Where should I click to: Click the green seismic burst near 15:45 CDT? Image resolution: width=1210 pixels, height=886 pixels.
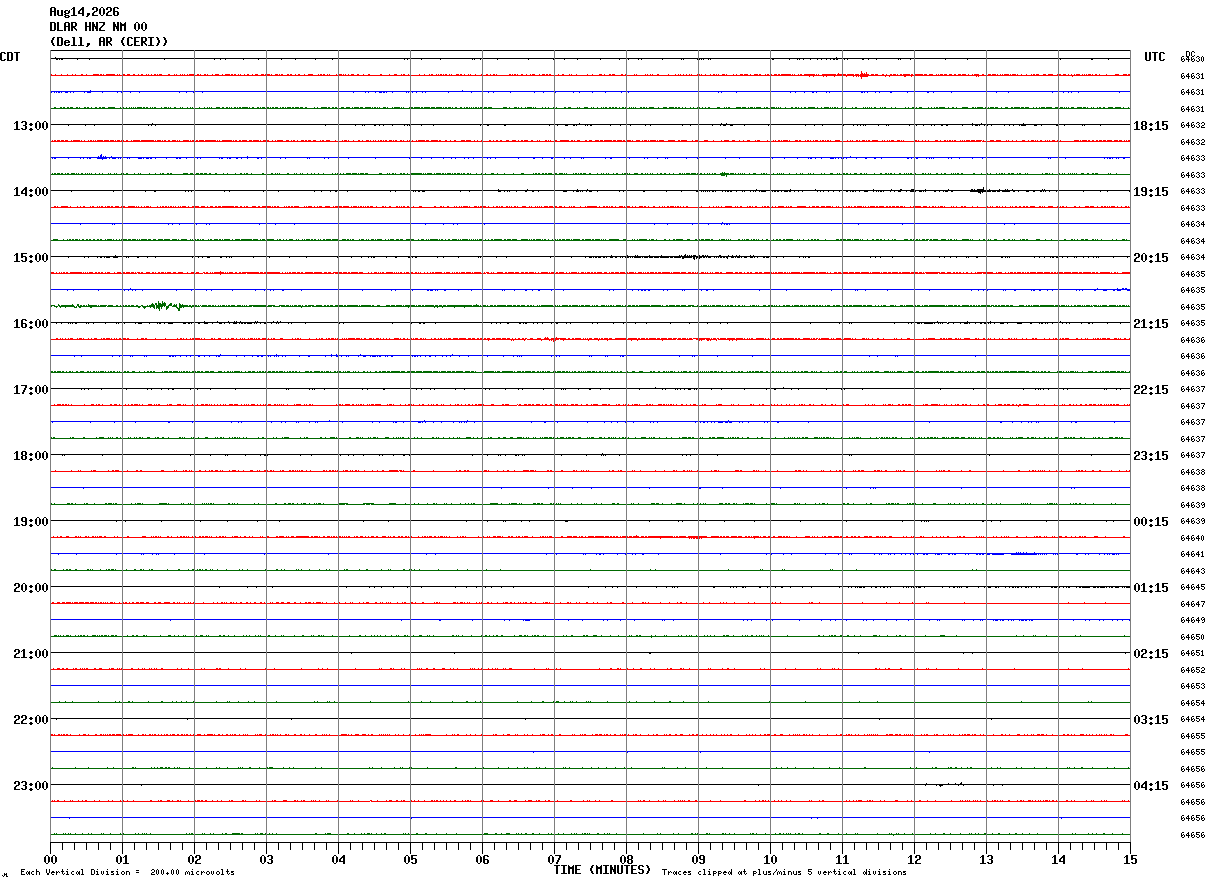point(165,305)
